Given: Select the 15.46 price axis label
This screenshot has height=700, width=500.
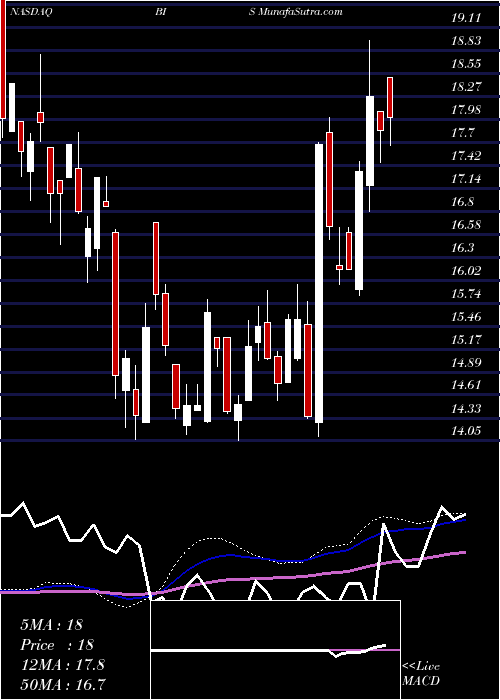Looking at the screenshot, I should (466, 317).
